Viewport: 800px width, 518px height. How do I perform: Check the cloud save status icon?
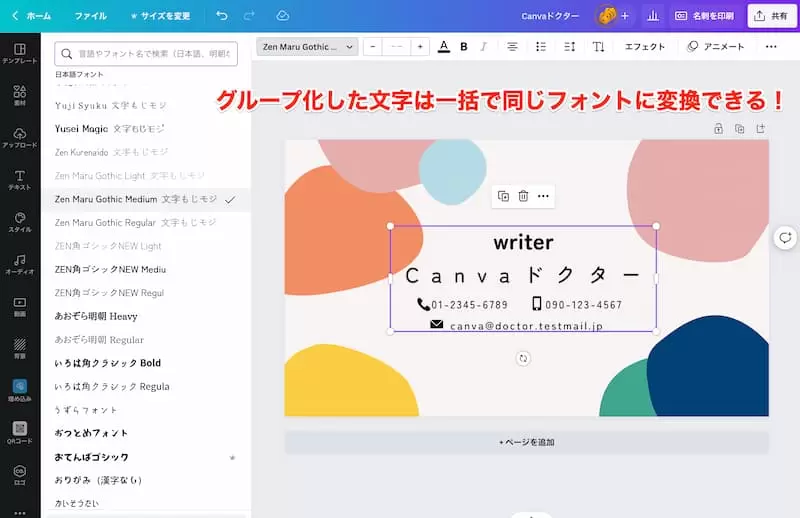283,16
